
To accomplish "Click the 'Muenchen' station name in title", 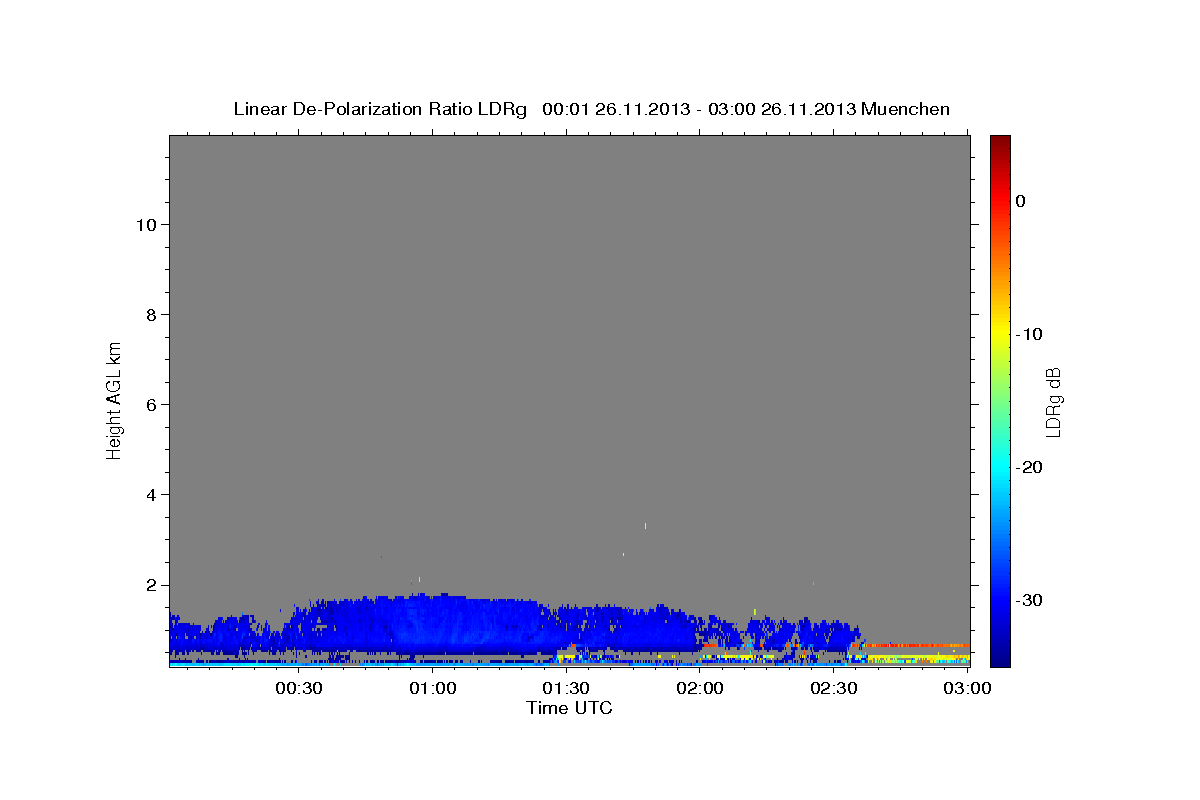I will (906, 109).
